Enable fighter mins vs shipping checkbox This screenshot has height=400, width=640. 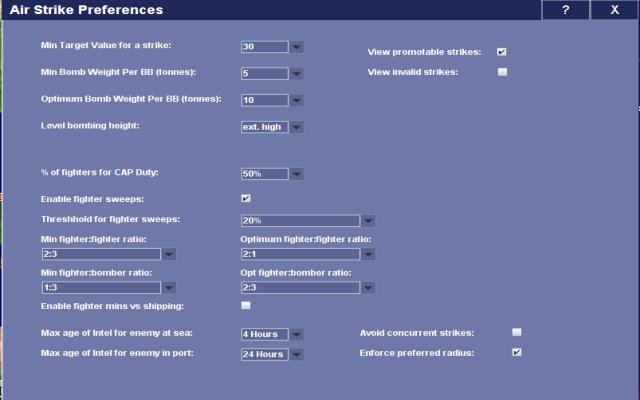246,305
